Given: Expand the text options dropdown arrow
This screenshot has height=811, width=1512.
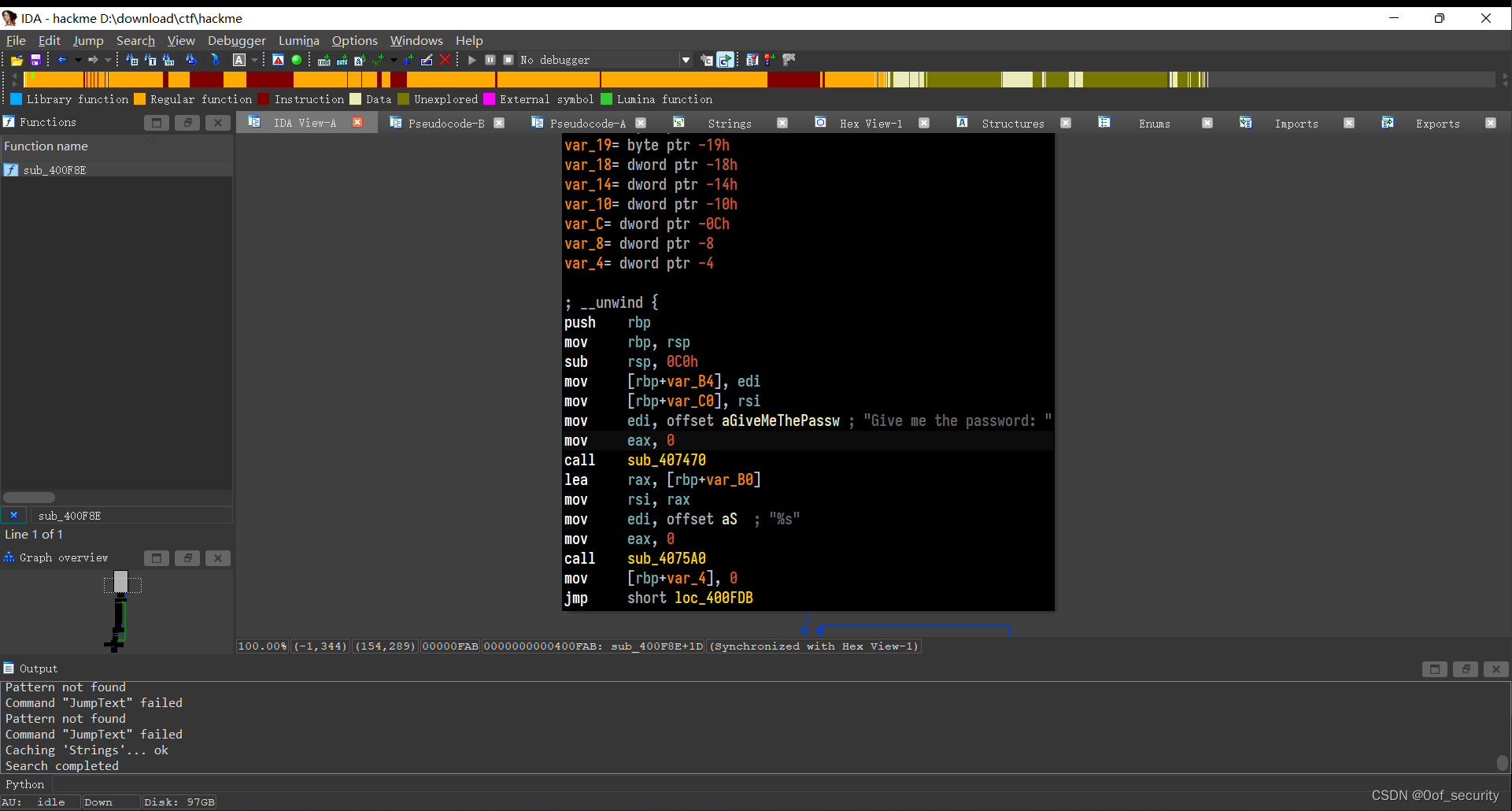Looking at the screenshot, I should [253, 60].
